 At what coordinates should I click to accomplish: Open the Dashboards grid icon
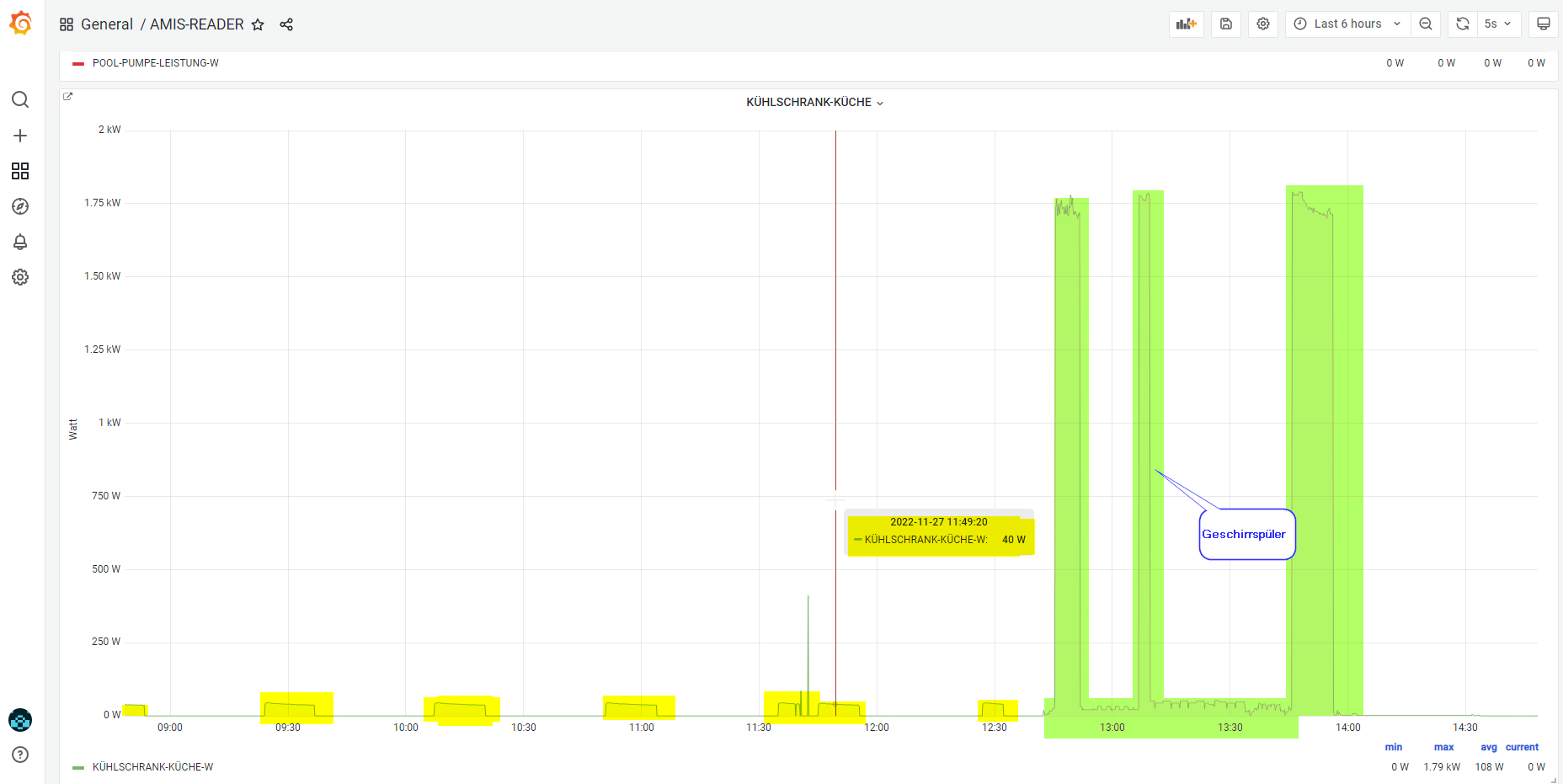point(20,171)
